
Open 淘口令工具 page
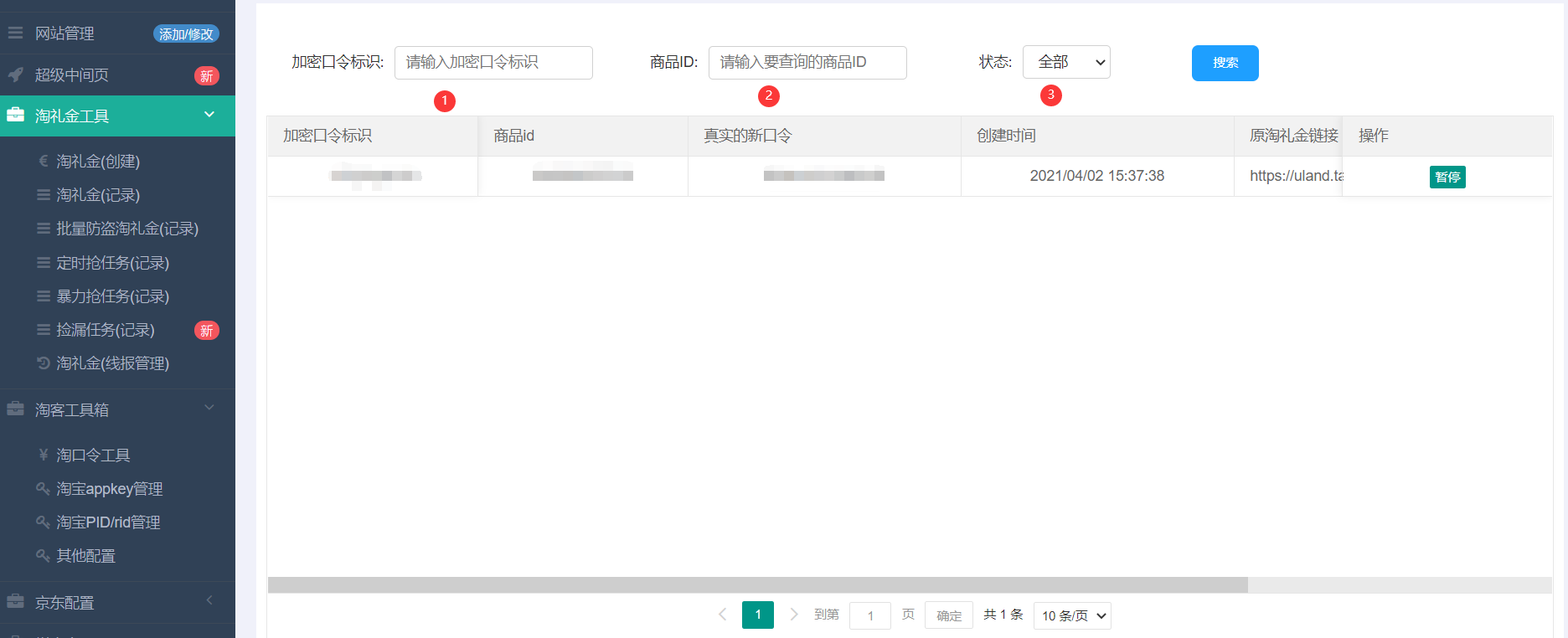93,455
